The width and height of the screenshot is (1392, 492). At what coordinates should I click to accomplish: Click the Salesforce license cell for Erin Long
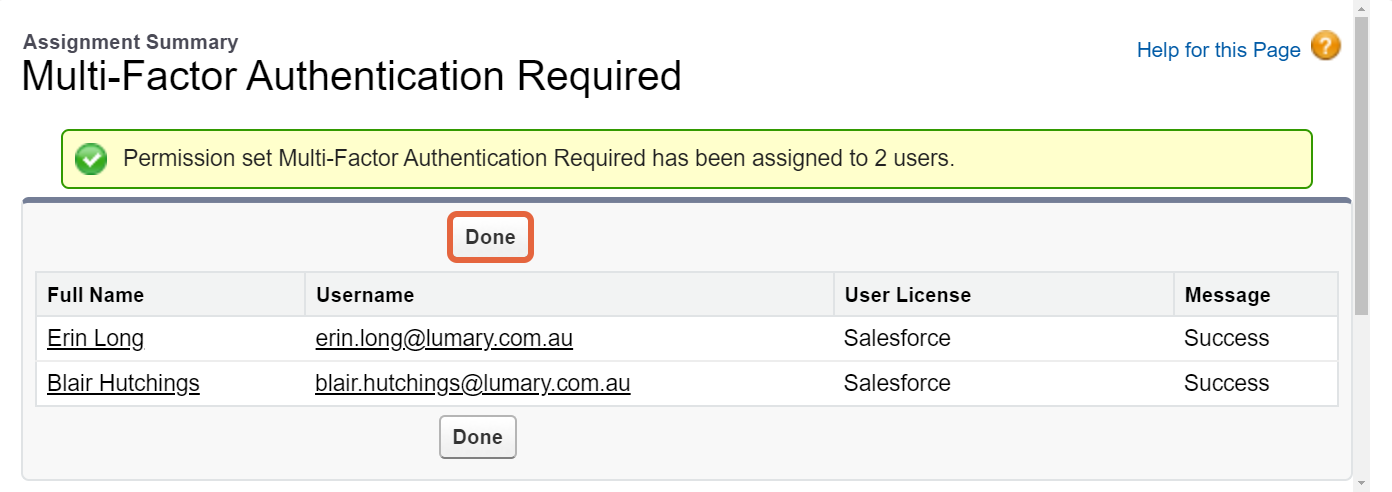[x=897, y=338]
